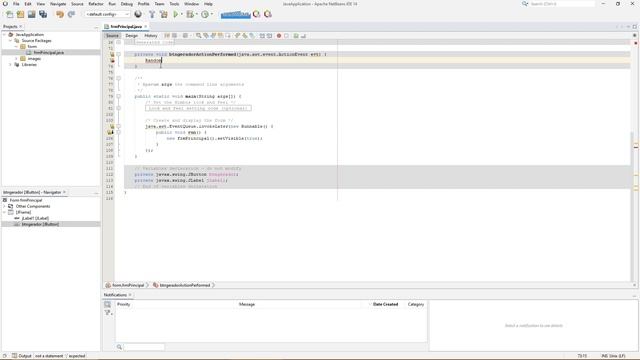Click the Clean and Build Project icon
The width and height of the screenshot is (640, 360).
(164, 14)
